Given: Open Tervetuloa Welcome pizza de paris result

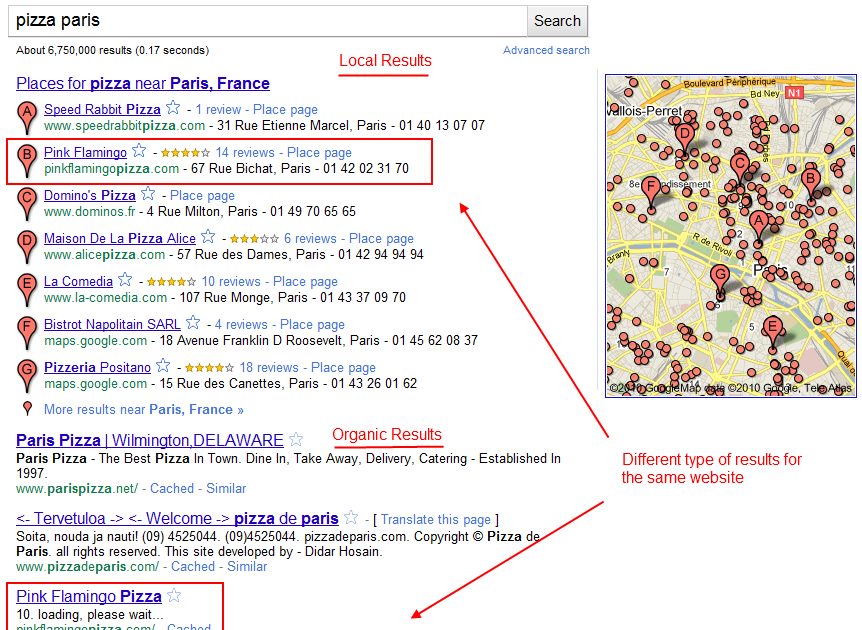Looking at the screenshot, I should pyautogui.click(x=177, y=518).
